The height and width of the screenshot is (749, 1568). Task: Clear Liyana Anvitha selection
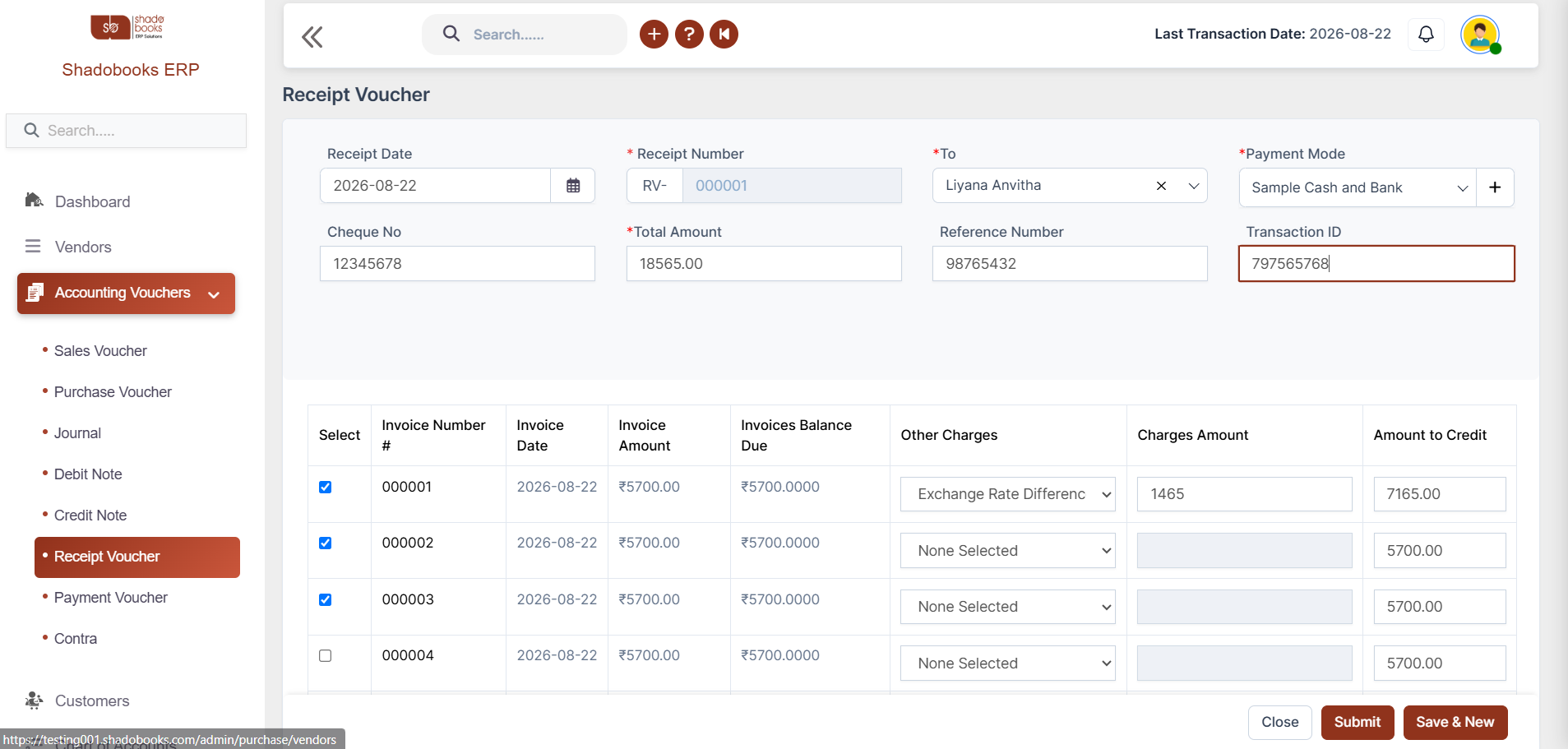1161,186
